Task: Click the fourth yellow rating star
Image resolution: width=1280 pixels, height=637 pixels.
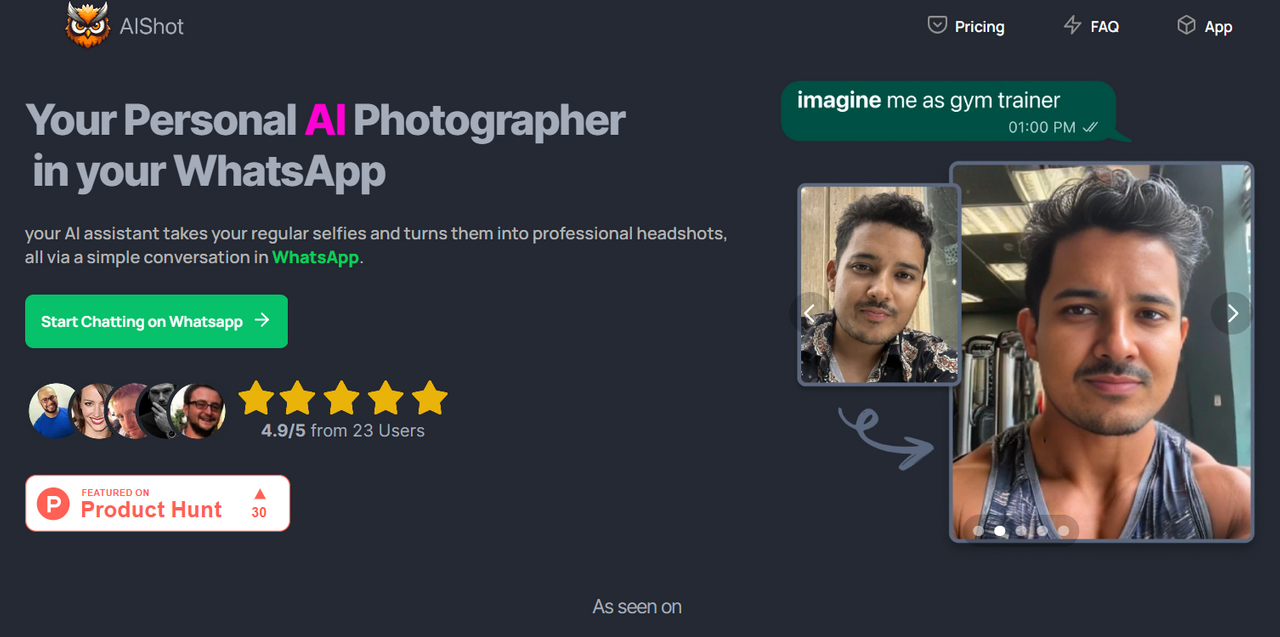Action: coord(386,397)
